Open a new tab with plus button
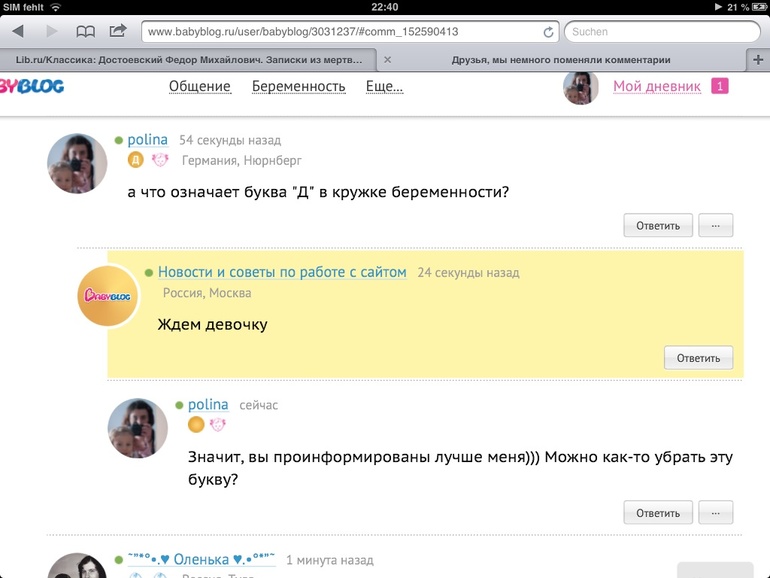Viewport: 770px width, 578px height. click(758, 59)
